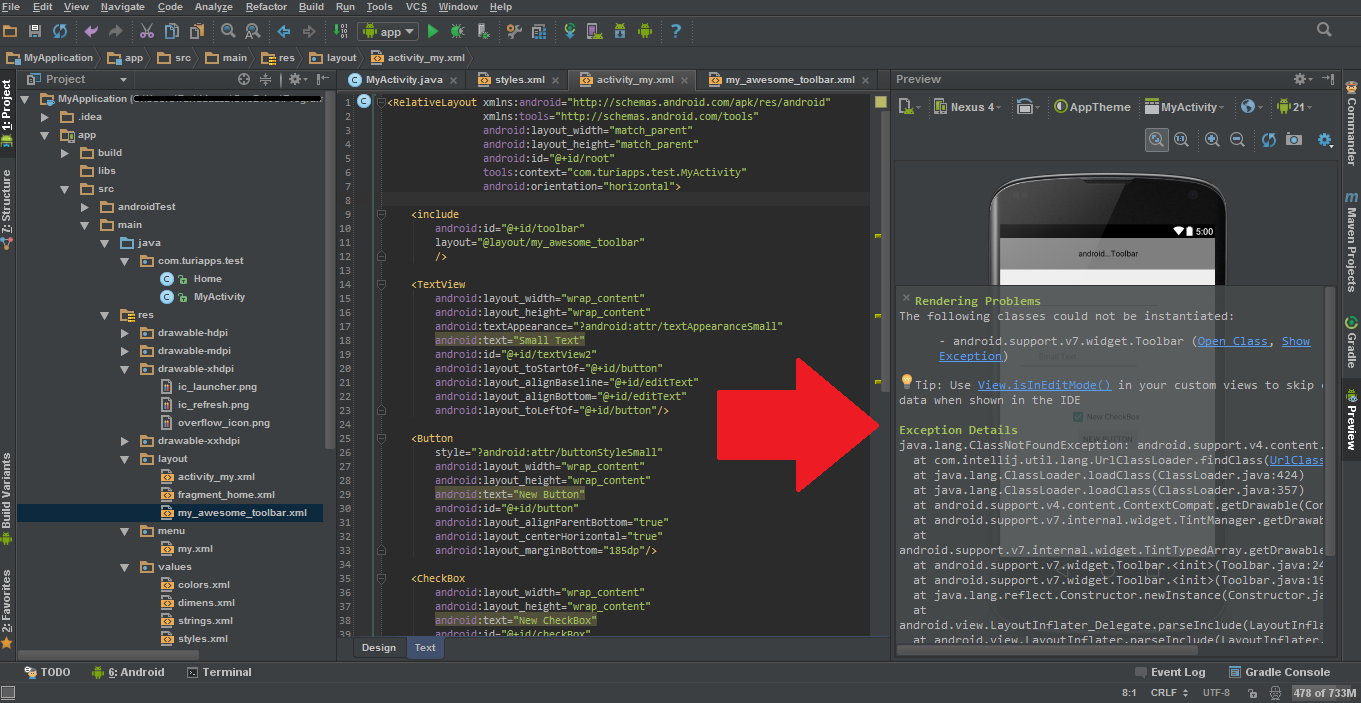Toggle the Commander side tool window
Viewport: 1361px width, 703px height.
1352,123
